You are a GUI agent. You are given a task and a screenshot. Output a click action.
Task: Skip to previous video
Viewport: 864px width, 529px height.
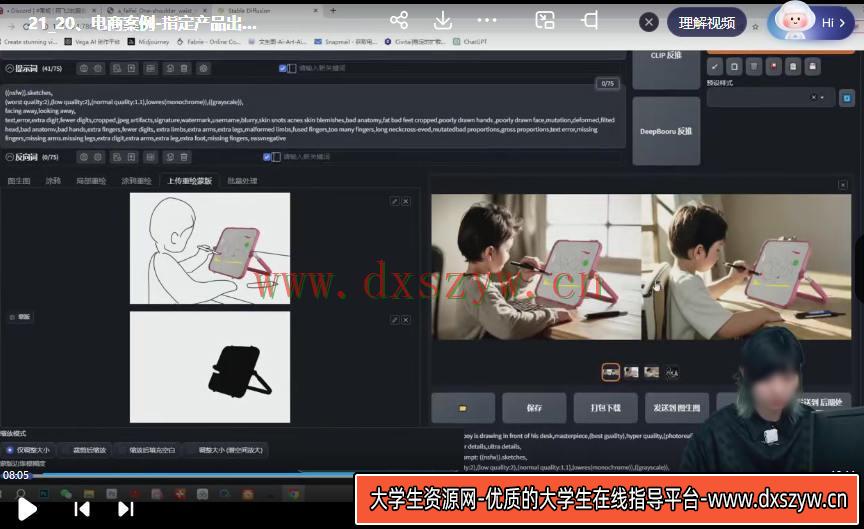[82, 509]
